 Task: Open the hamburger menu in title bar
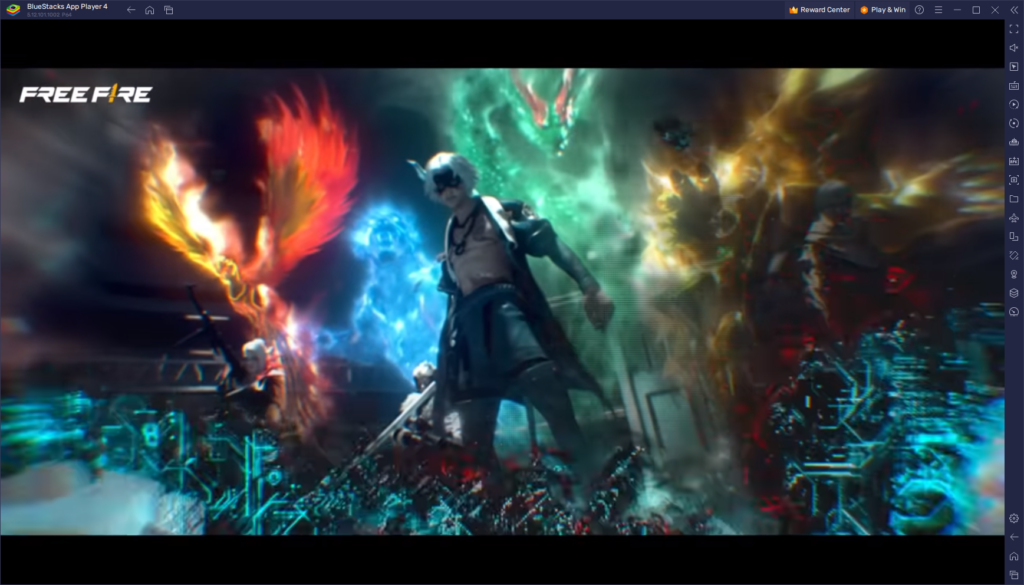coord(938,10)
